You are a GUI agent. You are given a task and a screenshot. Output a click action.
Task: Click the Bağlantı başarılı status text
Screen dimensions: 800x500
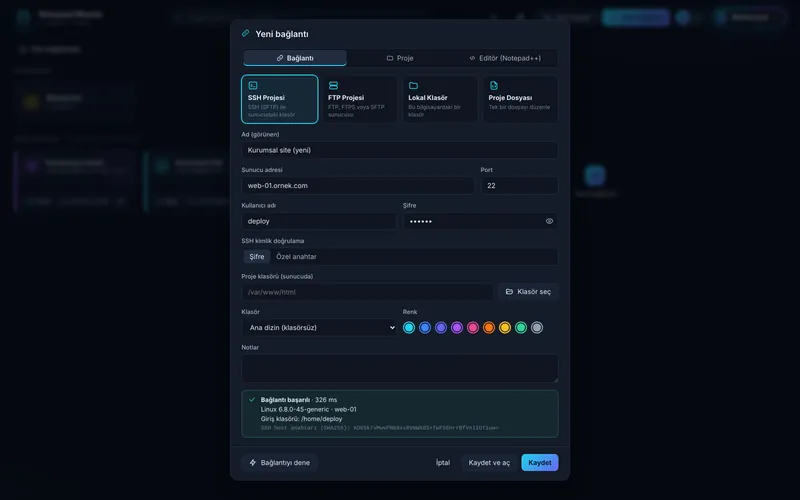point(285,400)
